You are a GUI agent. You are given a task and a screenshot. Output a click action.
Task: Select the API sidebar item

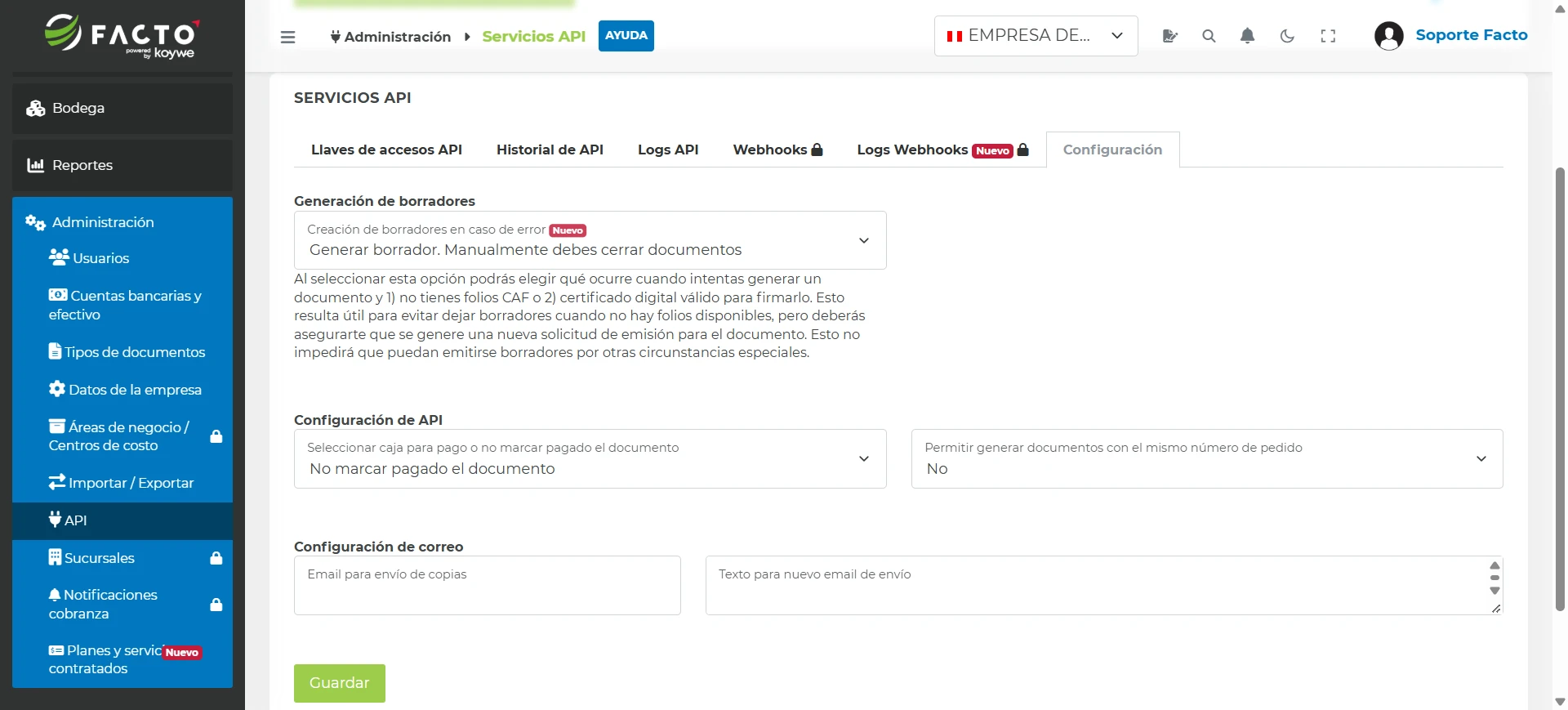pos(122,520)
